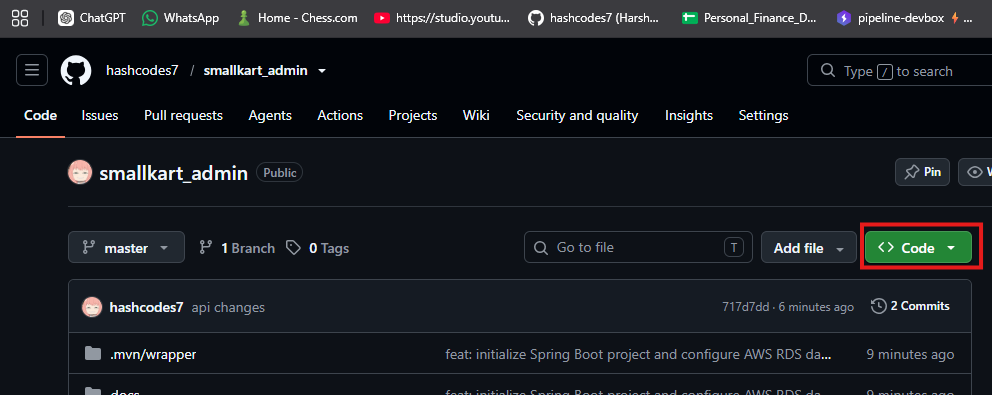Click the smallkart_admin repository title

(x=173, y=173)
